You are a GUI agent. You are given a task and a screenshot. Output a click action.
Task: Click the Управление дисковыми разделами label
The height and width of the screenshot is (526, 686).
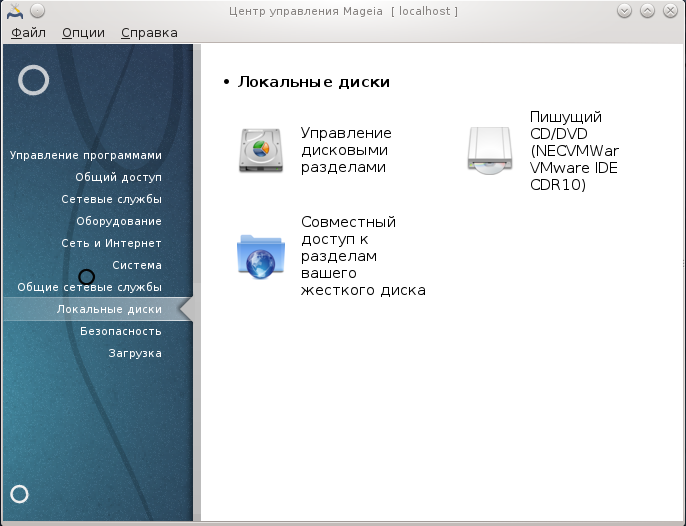(346, 150)
